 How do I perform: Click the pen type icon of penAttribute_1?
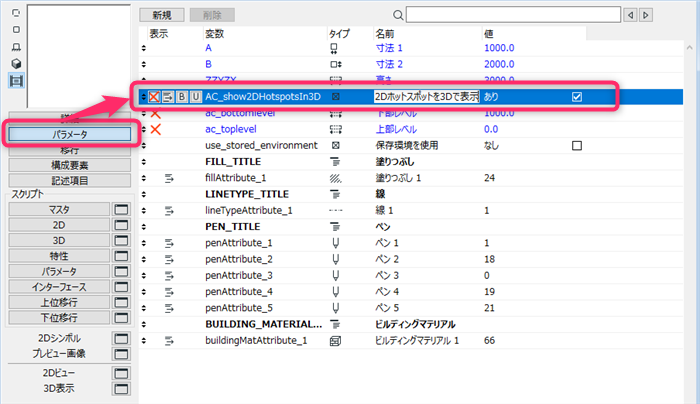click(x=336, y=243)
